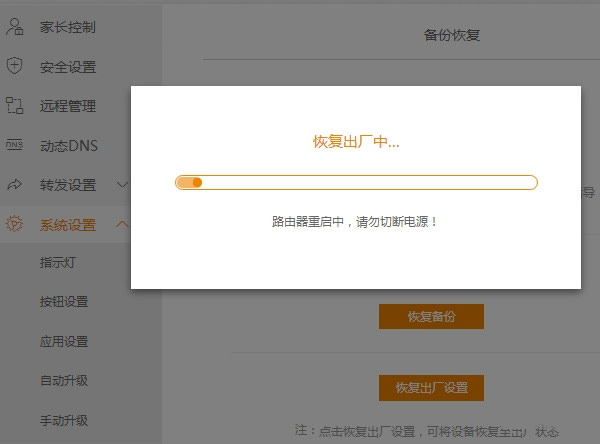Choose 手动升级 from the system submenu
The image size is (600, 444).
click(x=64, y=420)
